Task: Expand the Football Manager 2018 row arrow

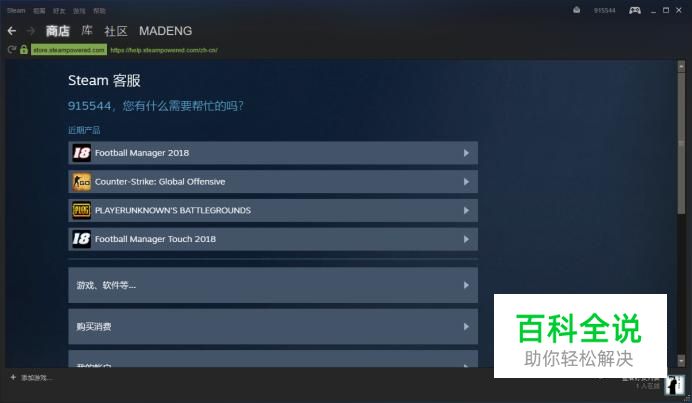Action: pos(466,153)
